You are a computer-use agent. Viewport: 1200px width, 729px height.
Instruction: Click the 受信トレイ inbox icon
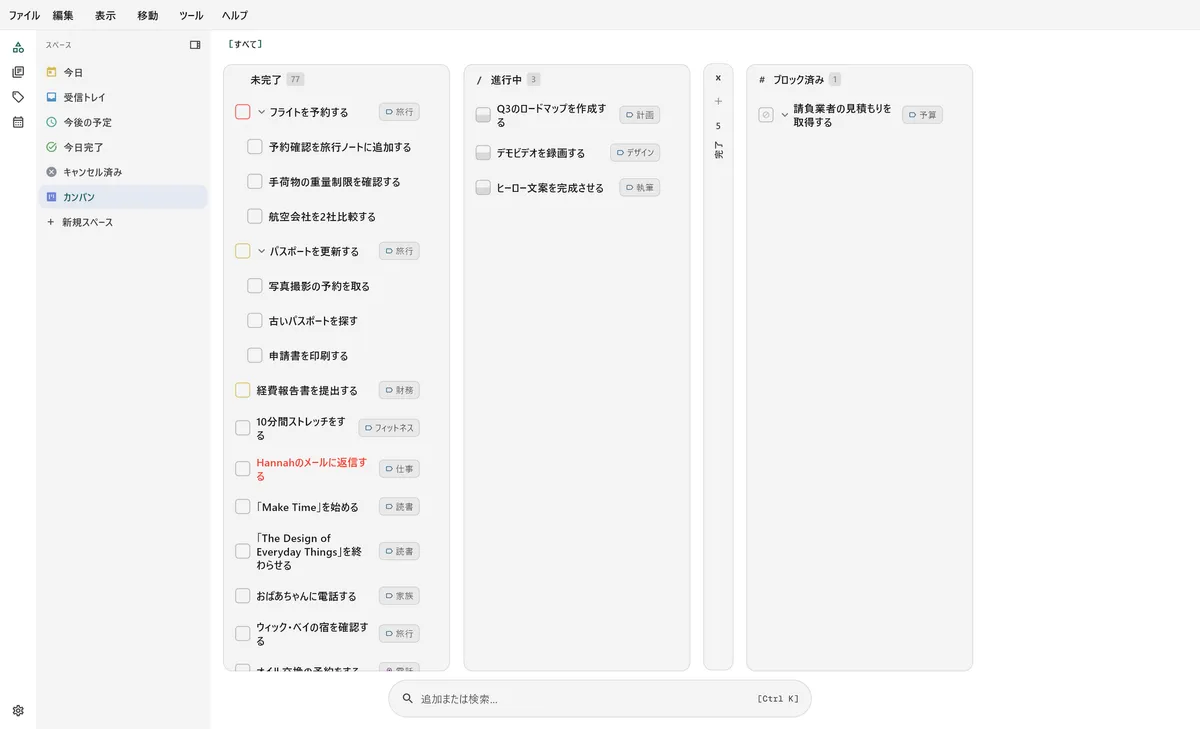pos(52,97)
